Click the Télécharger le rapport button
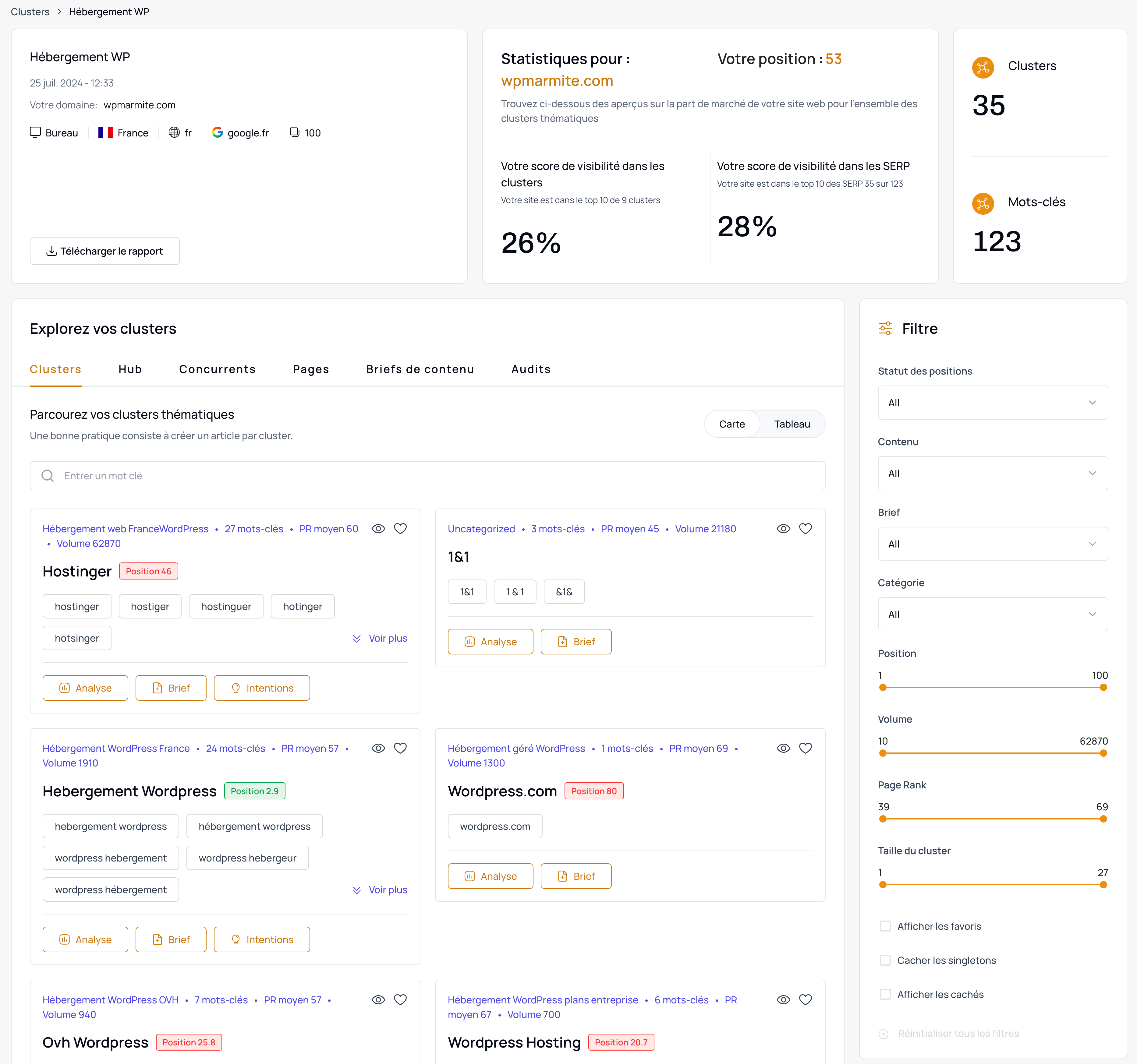Screen dimensions: 1137x1064 coord(105,250)
